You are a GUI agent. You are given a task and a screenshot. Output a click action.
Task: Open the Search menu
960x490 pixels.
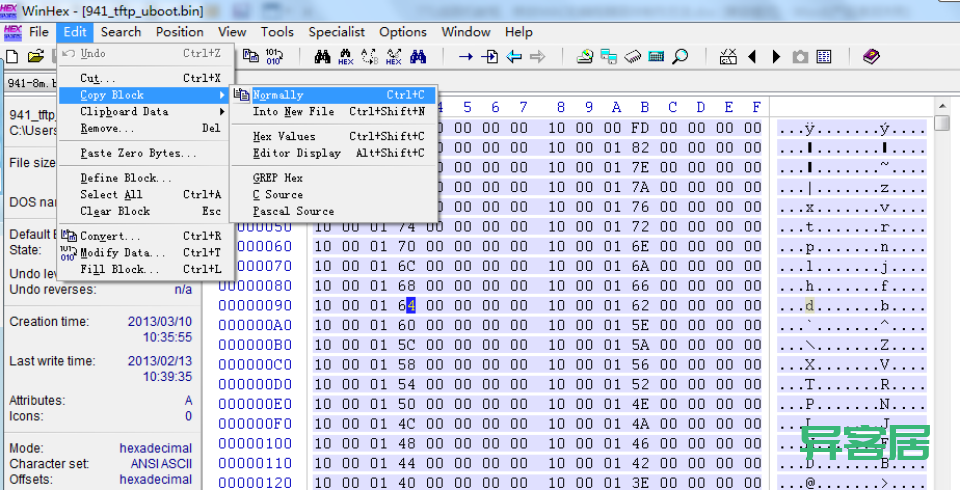tap(121, 32)
